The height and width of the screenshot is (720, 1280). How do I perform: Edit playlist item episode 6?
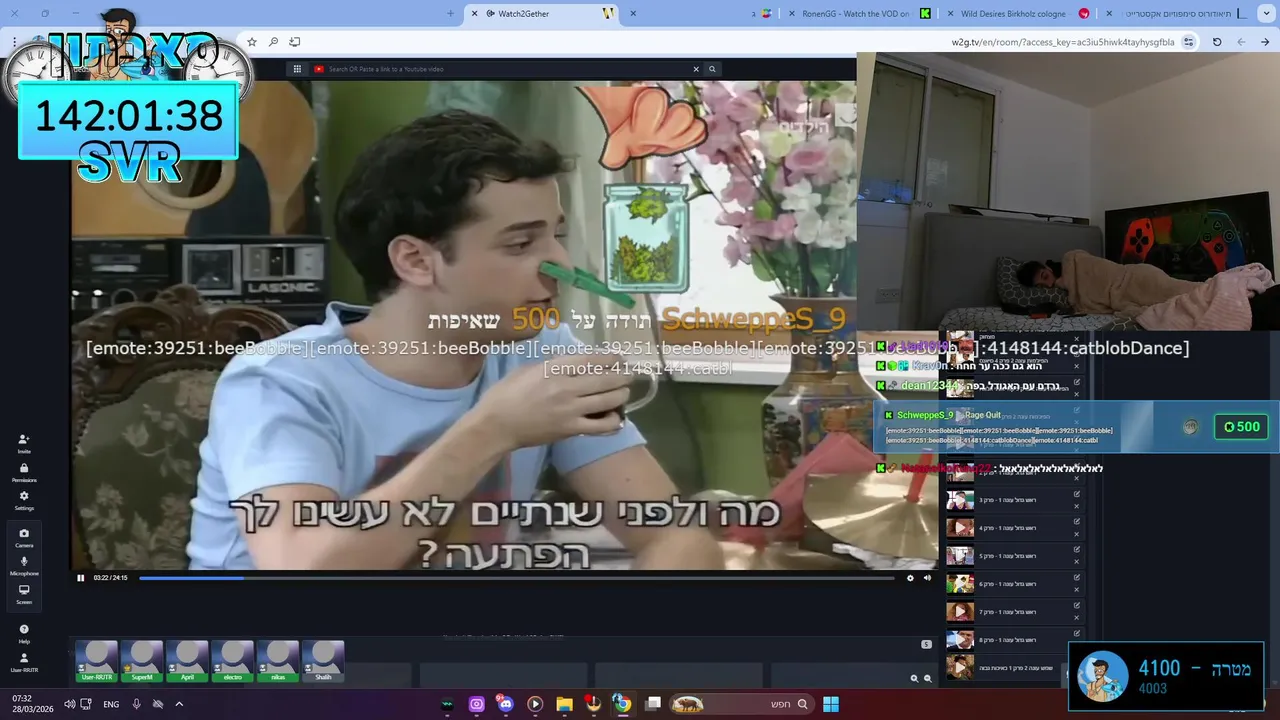[x=1077, y=578]
